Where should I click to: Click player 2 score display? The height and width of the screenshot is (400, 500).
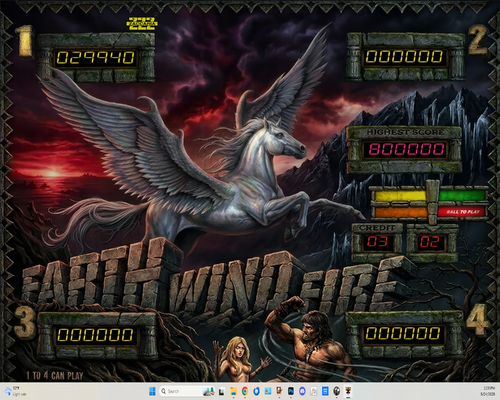pos(404,57)
